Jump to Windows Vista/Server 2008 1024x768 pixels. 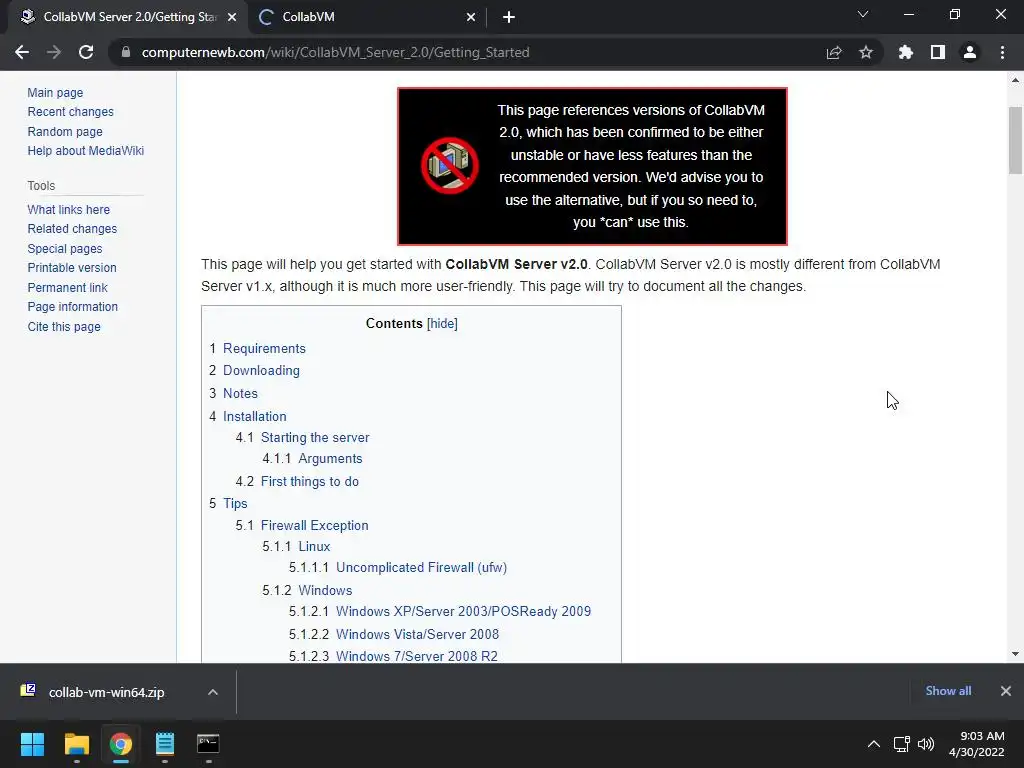point(417,634)
